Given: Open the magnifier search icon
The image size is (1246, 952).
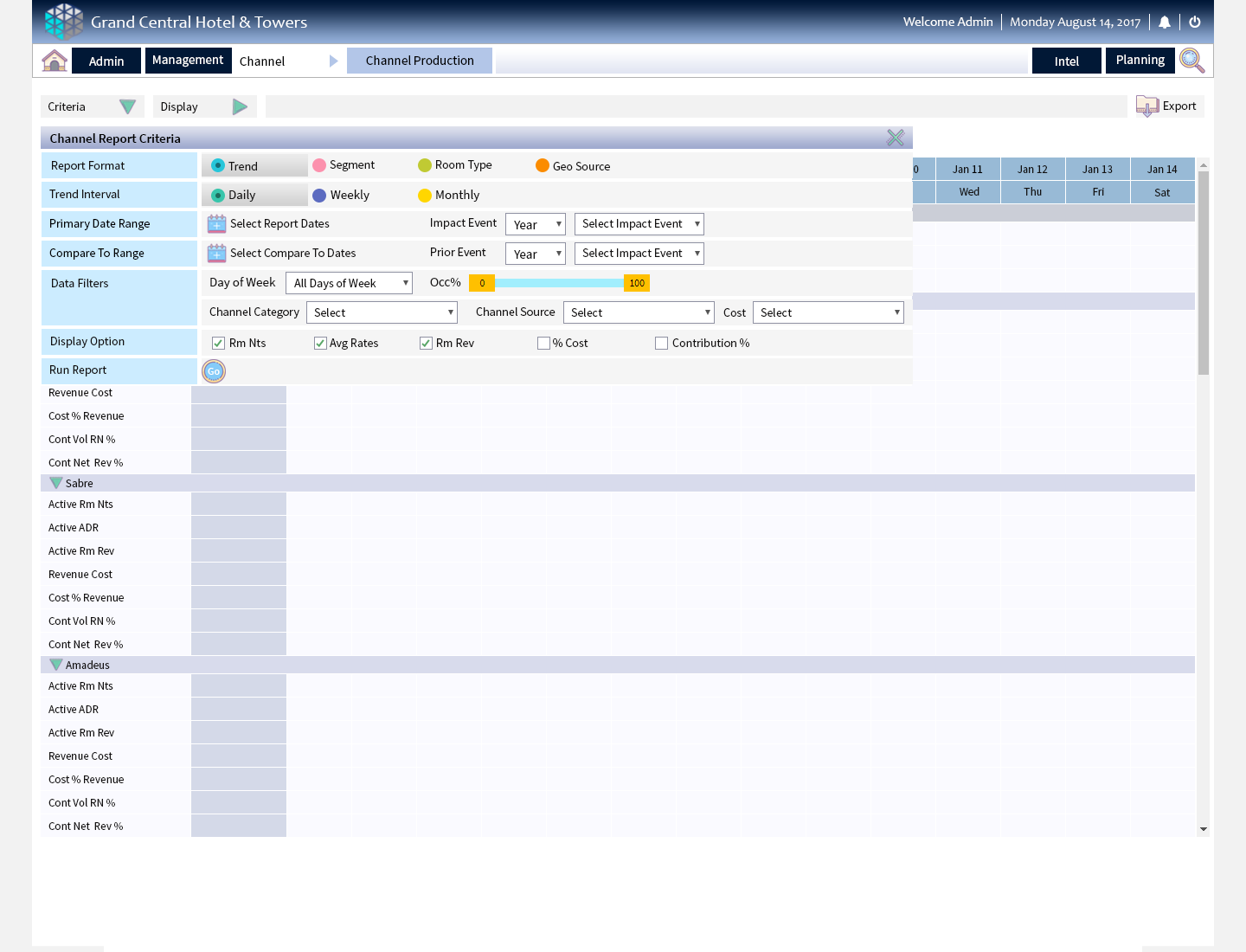Looking at the screenshot, I should (x=1191, y=61).
